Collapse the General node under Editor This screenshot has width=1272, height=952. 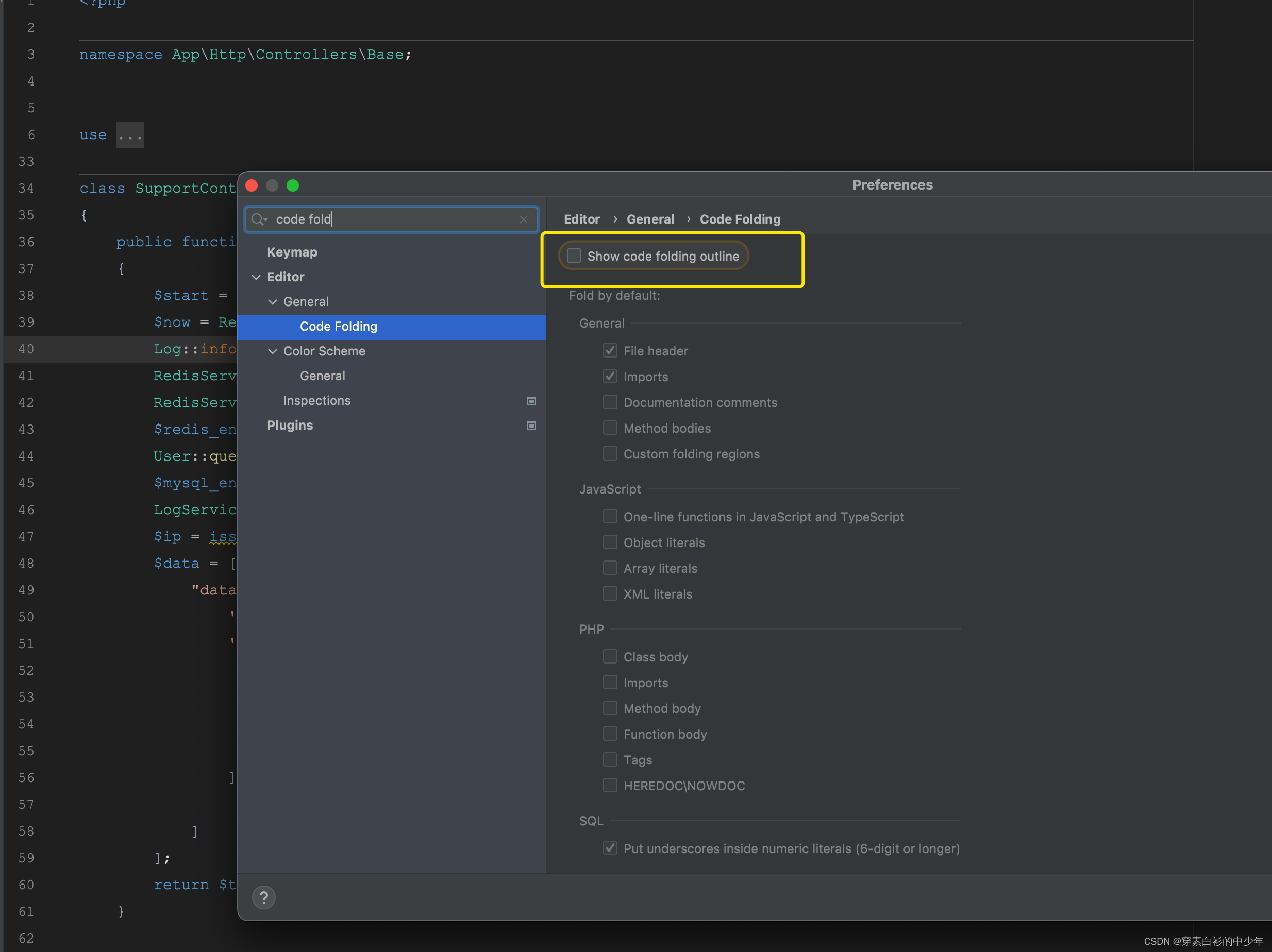pos(272,301)
